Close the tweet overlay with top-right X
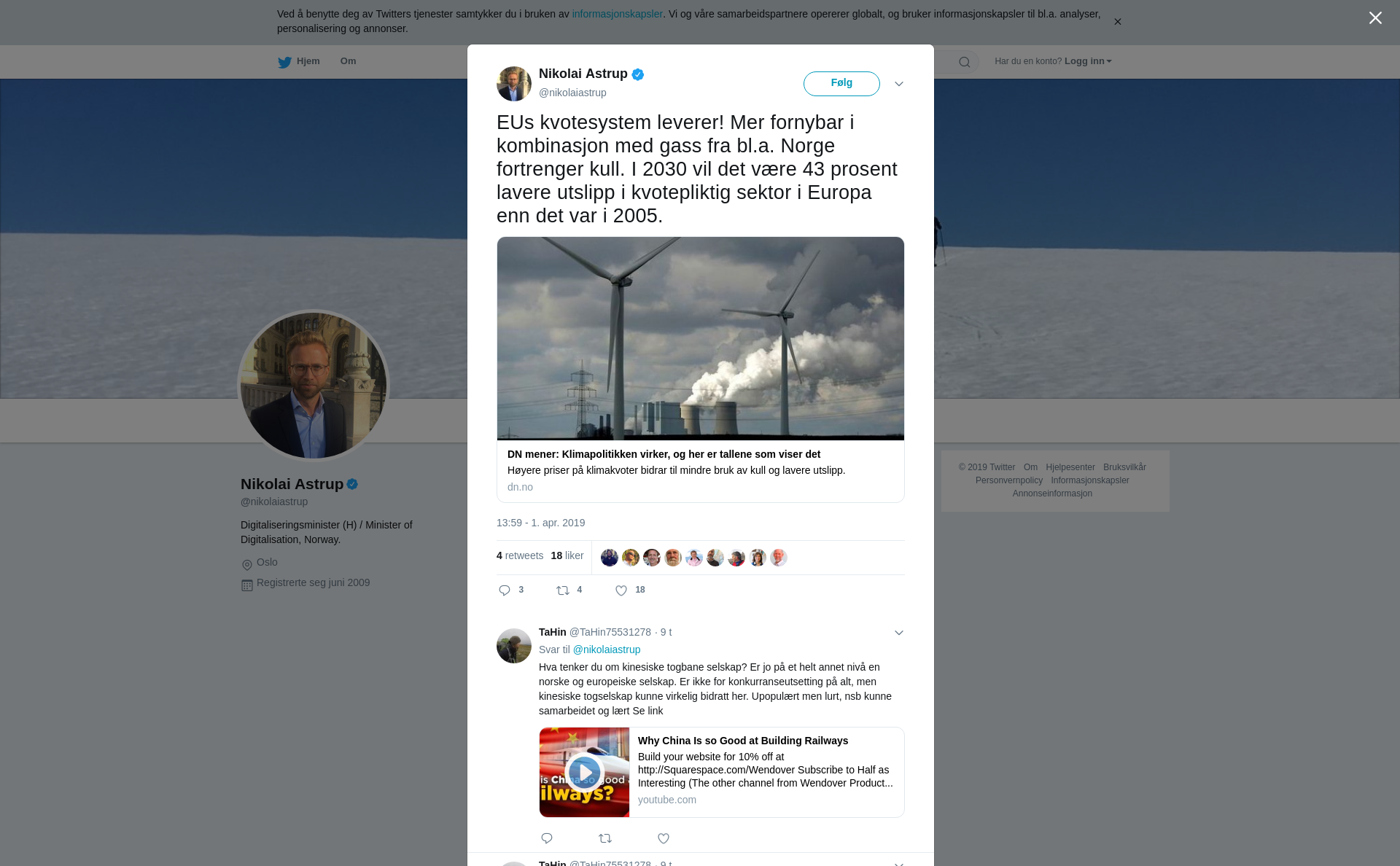 tap(1375, 18)
